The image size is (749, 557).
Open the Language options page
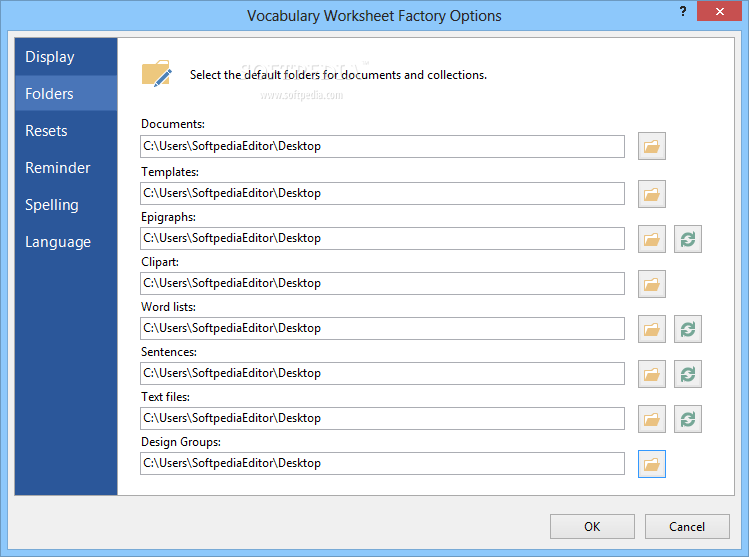(x=66, y=242)
